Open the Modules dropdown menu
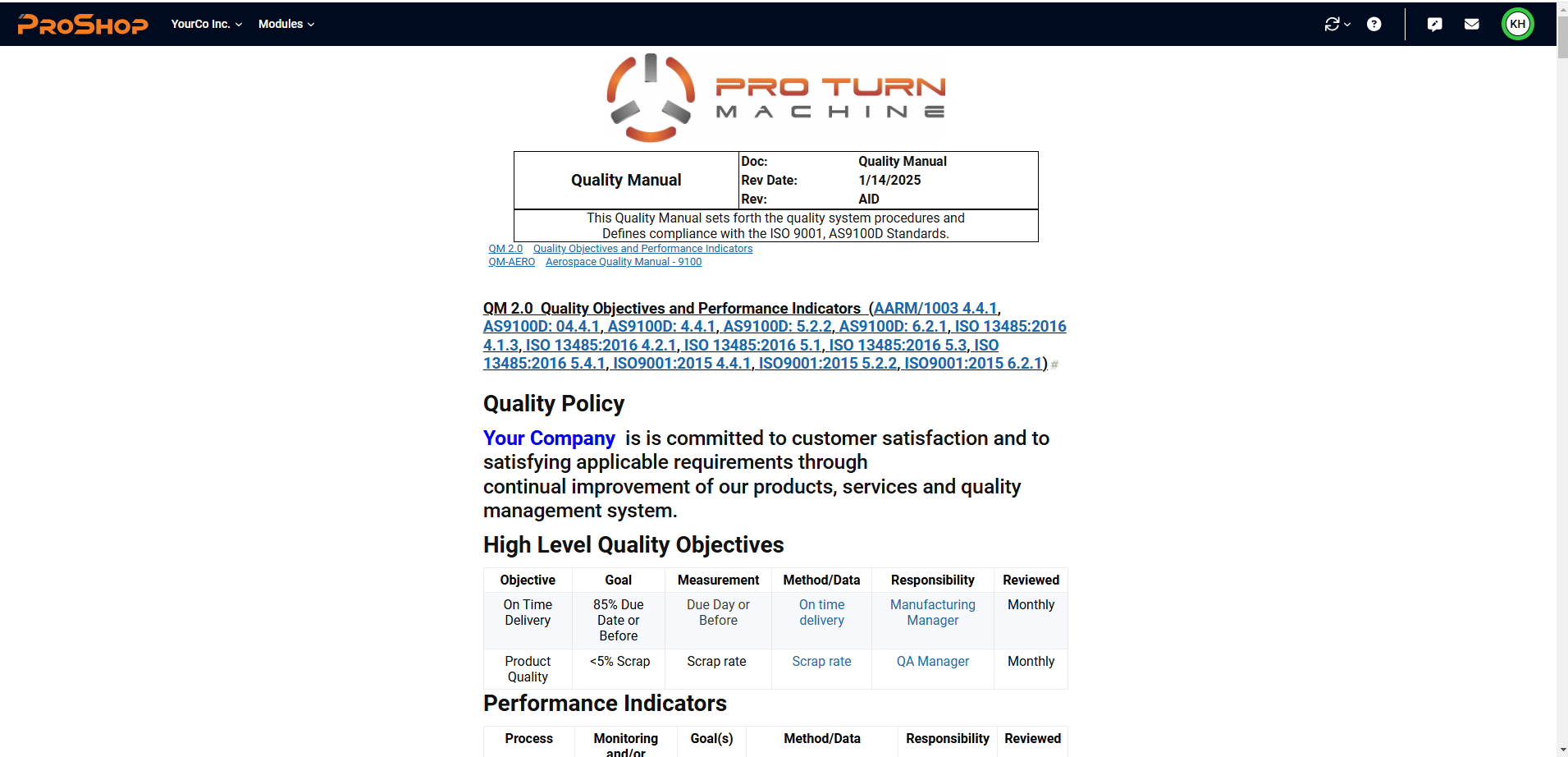This screenshot has width=1568, height=757. coord(286,25)
